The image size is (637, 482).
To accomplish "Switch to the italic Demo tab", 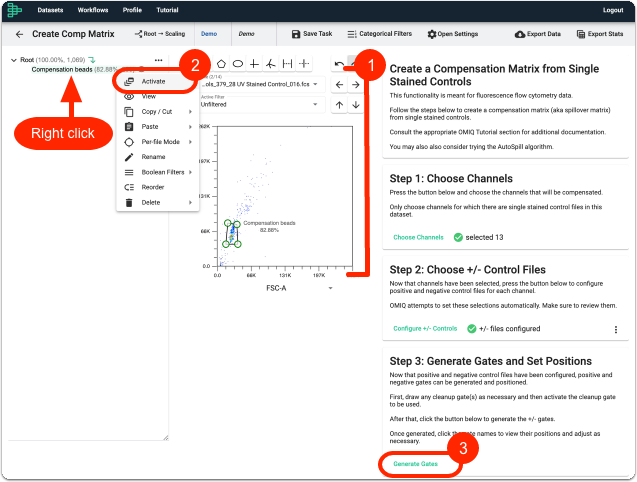I will 246,34.
